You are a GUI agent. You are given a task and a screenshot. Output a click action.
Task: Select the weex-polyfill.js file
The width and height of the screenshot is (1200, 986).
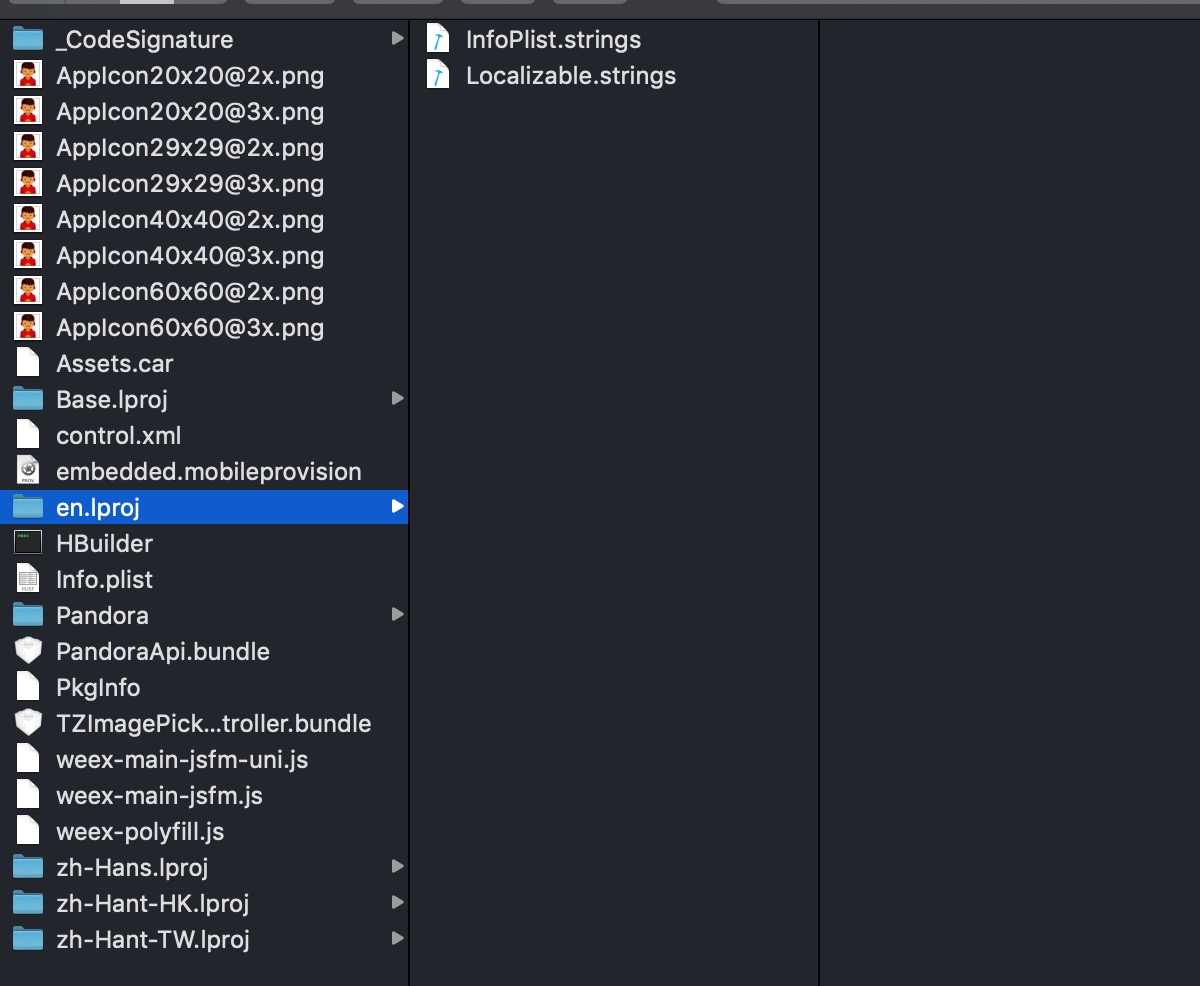(140, 831)
